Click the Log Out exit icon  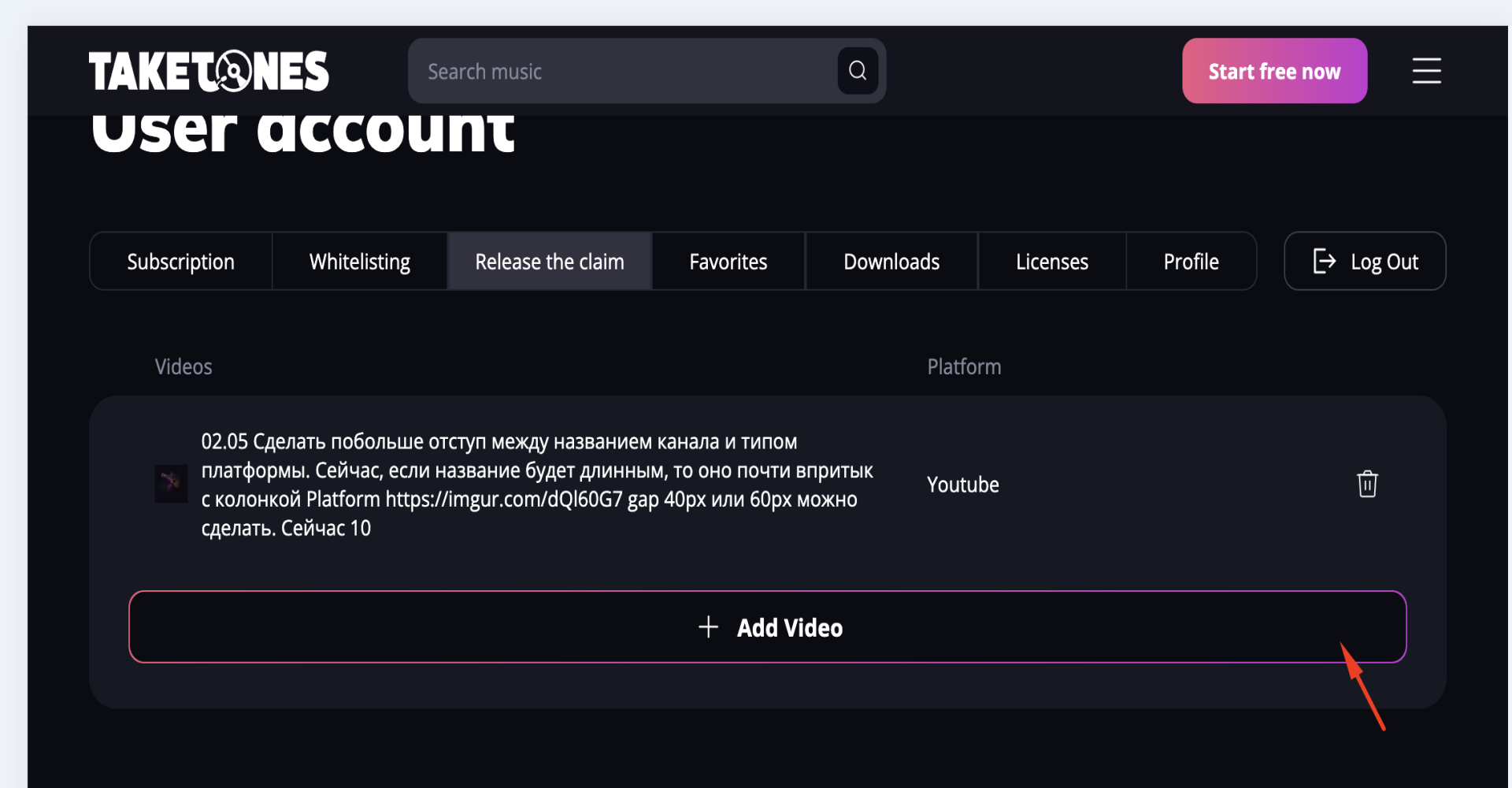pos(1324,262)
